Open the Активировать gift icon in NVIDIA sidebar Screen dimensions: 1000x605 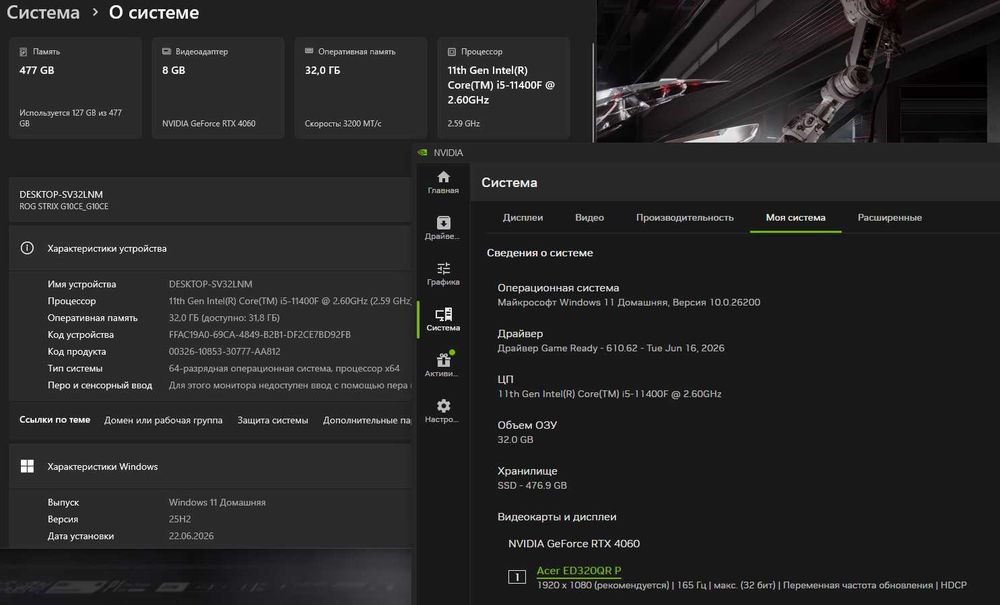pyautogui.click(x=443, y=360)
